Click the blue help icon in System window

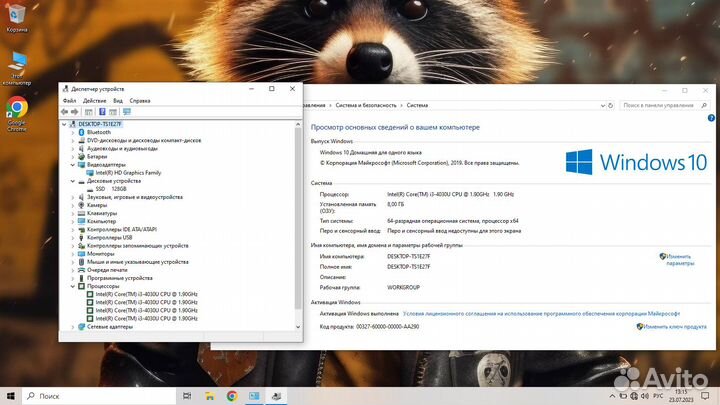pos(711,118)
